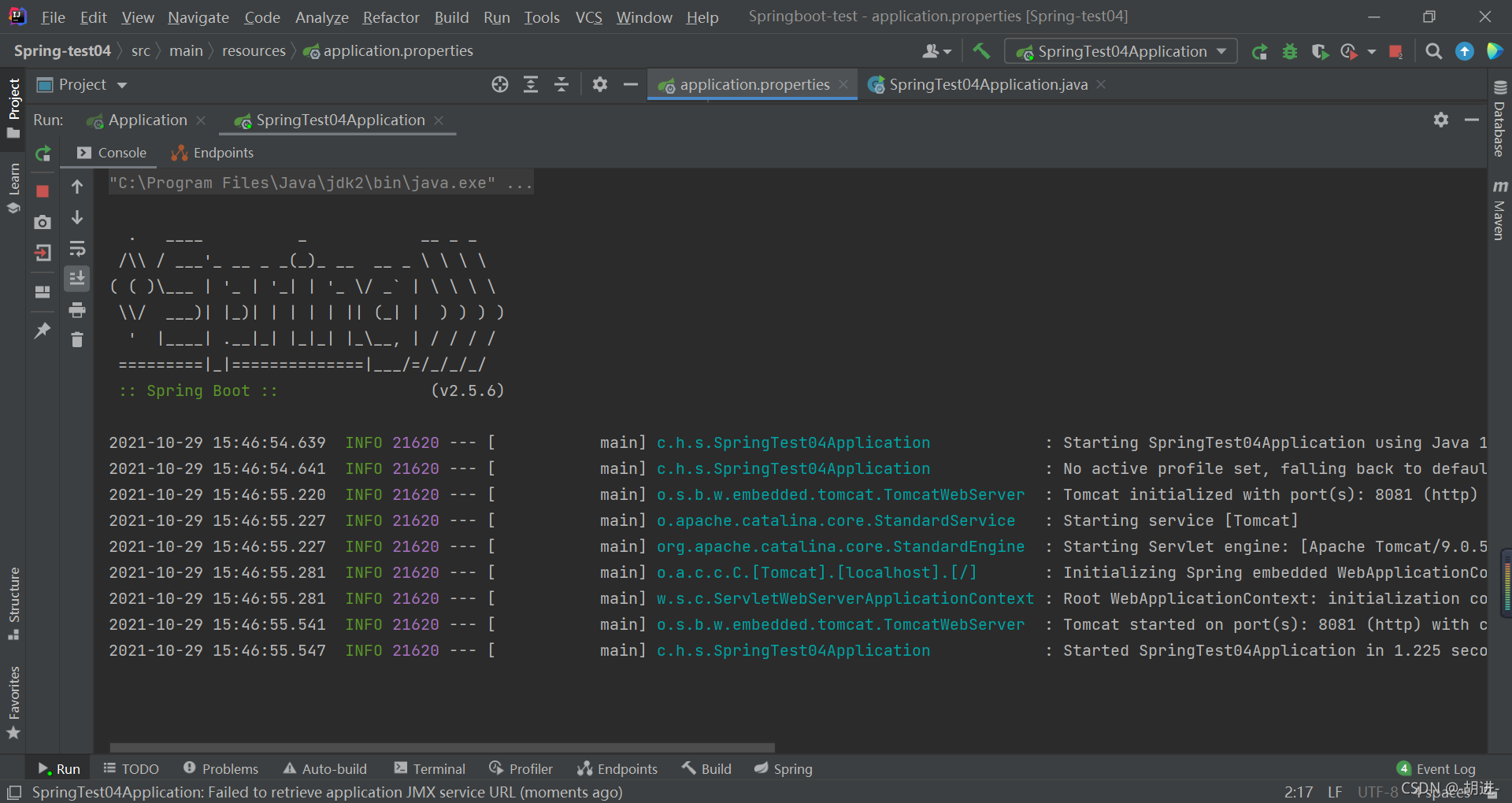The height and width of the screenshot is (803, 1512).
Task: Open the Database side panel
Action: [x=1499, y=120]
